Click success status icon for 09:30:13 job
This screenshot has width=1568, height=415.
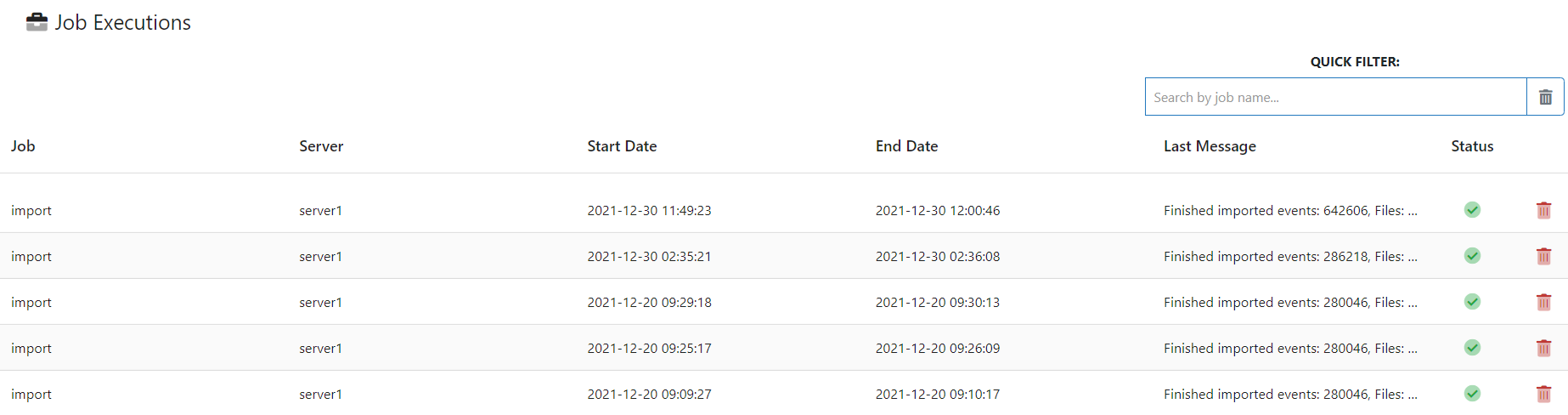tap(1472, 302)
